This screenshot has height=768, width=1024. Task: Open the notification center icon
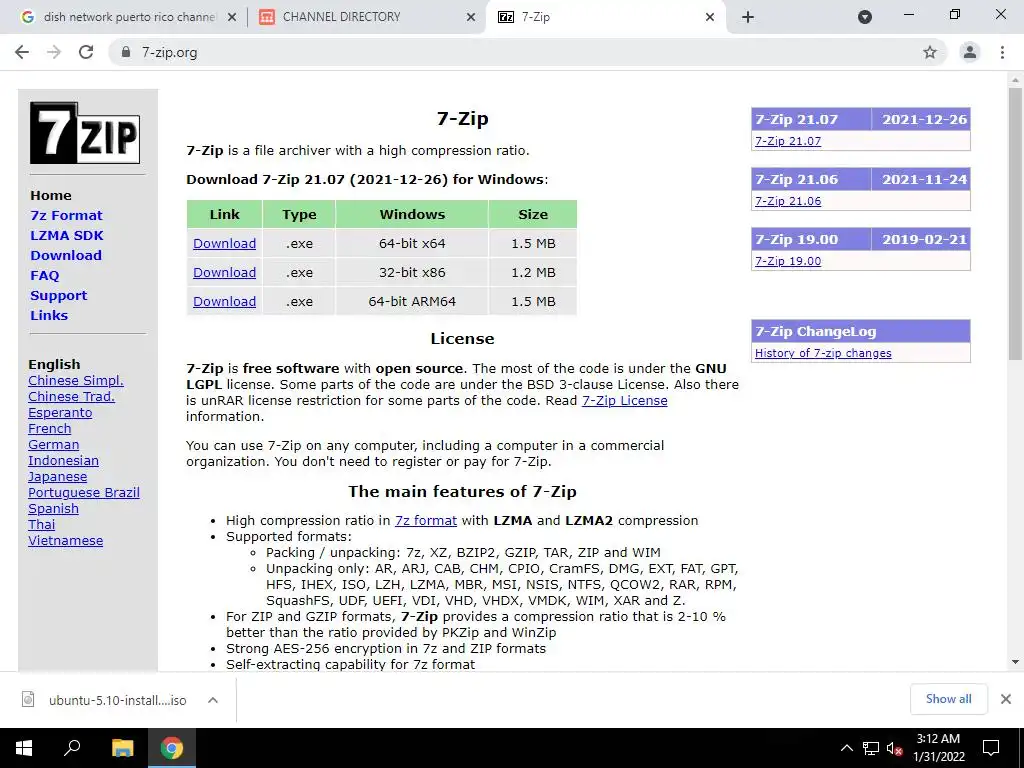click(x=991, y=748)
